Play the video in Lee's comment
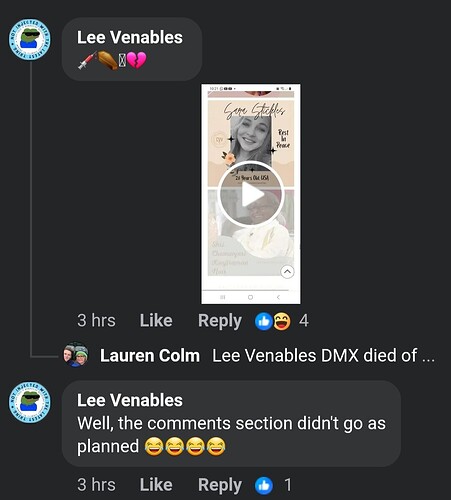 tap(251, 194)
